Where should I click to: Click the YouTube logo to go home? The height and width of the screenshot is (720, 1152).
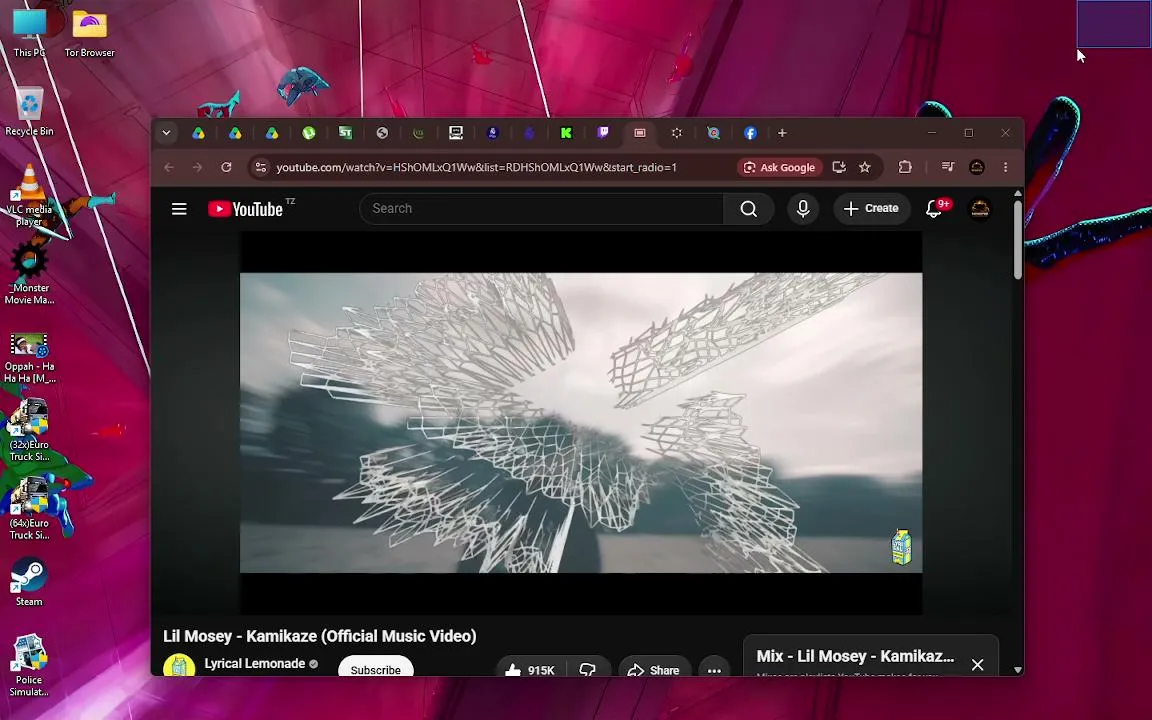[x=245, y=209]
